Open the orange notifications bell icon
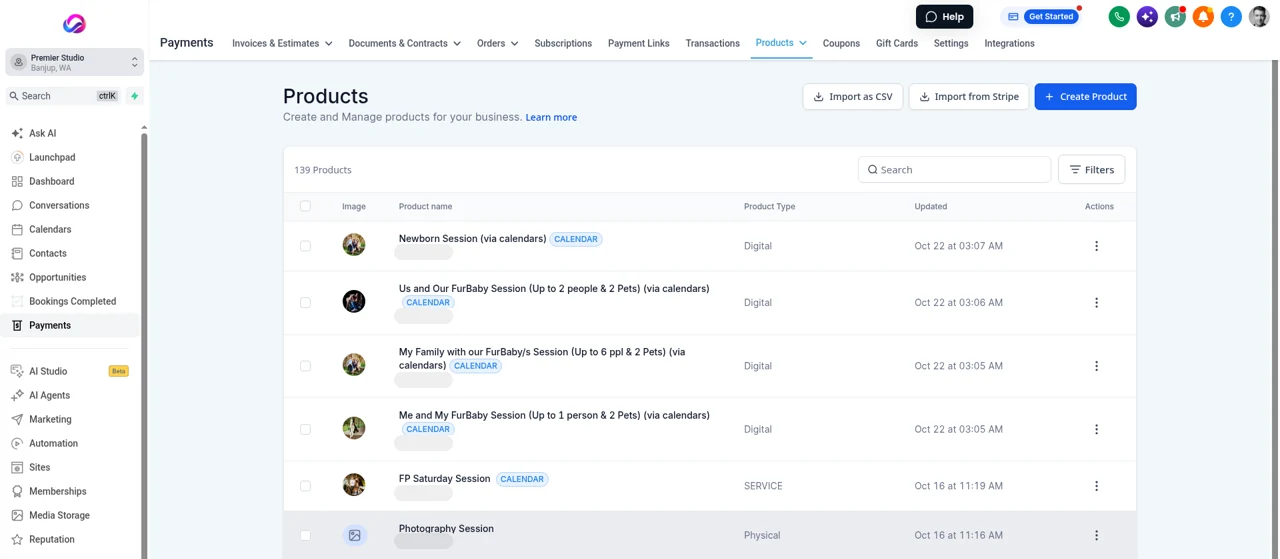 pos(1203,17)
